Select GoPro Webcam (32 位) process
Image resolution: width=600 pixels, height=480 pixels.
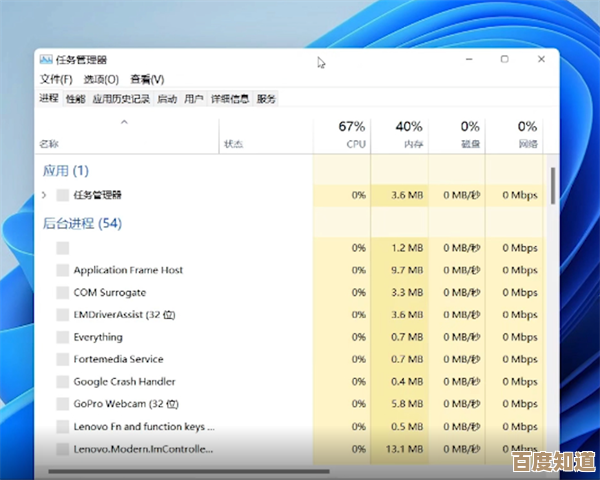pyautogui.click(x=126, y=404)
